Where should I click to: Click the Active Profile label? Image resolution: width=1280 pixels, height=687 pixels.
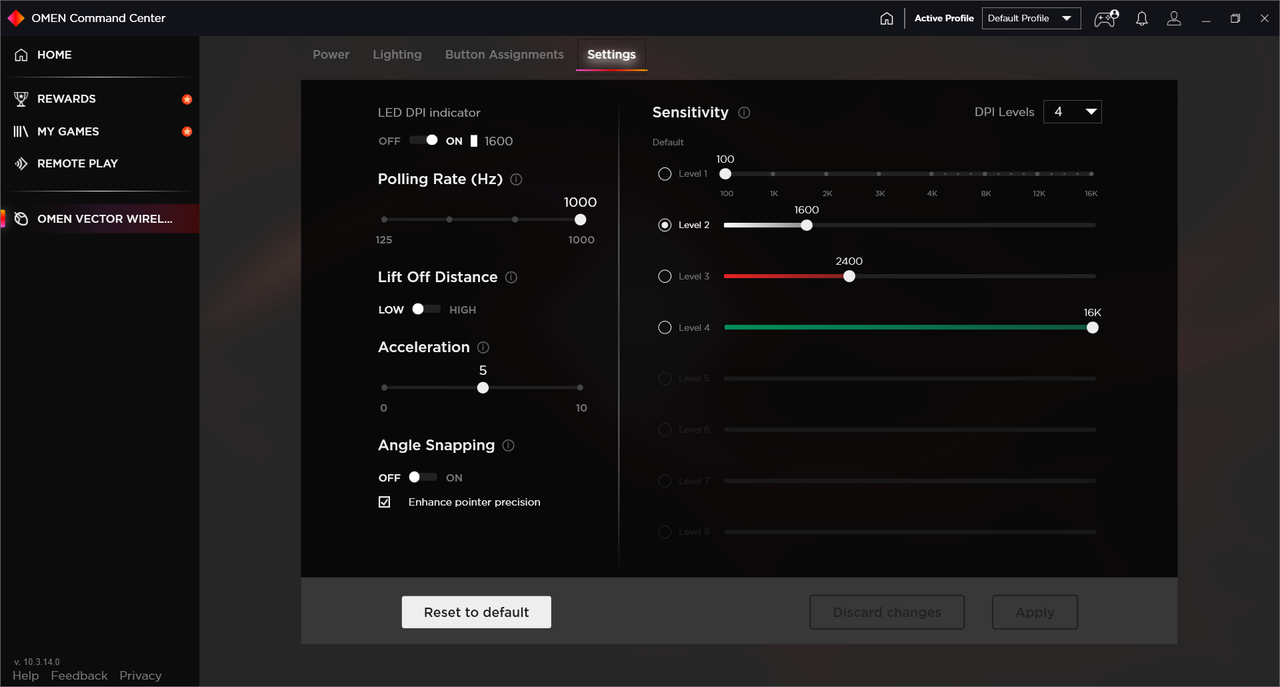[x=944, y=18]
